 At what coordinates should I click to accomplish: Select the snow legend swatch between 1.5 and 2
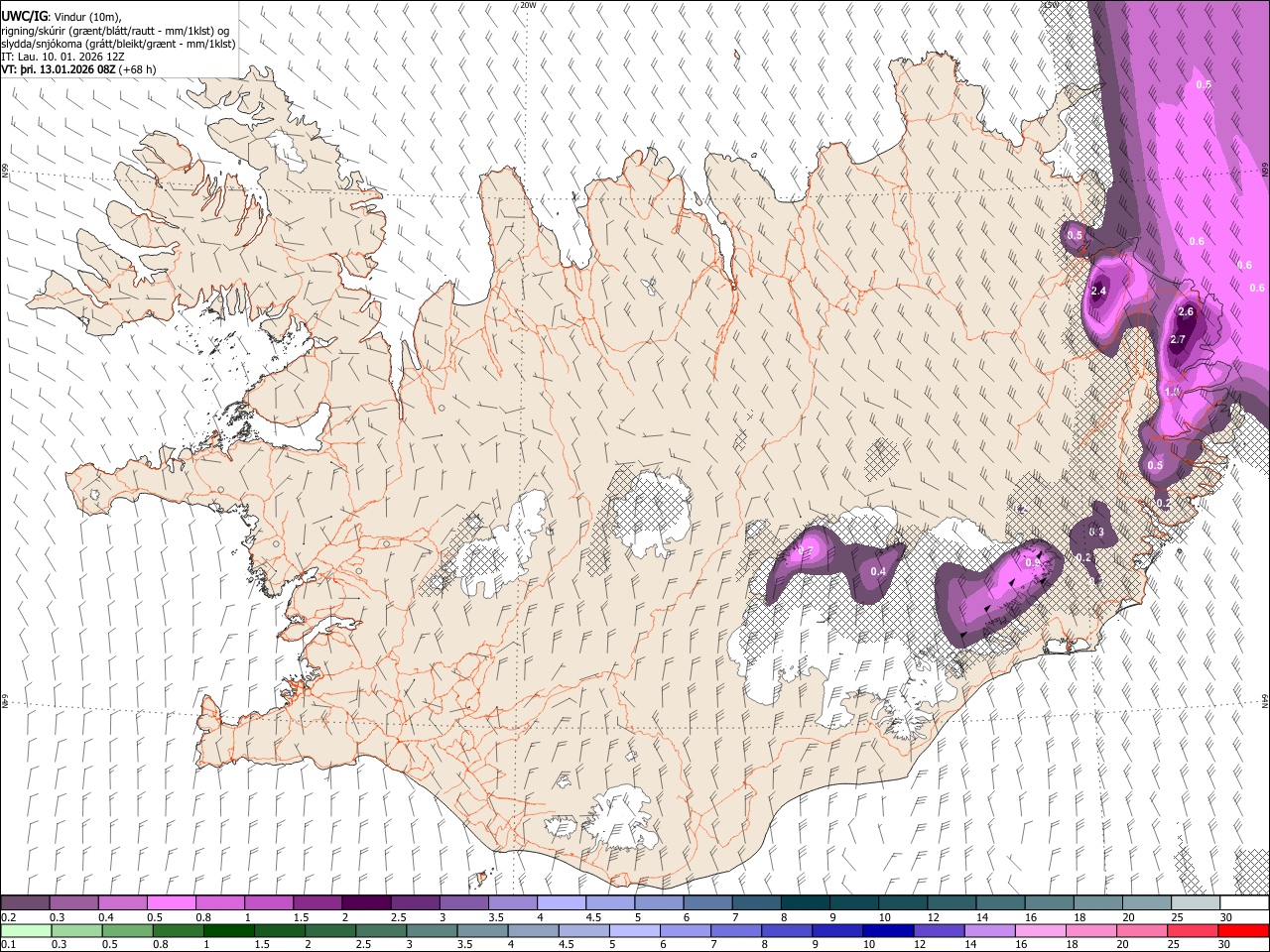[317, 902]
